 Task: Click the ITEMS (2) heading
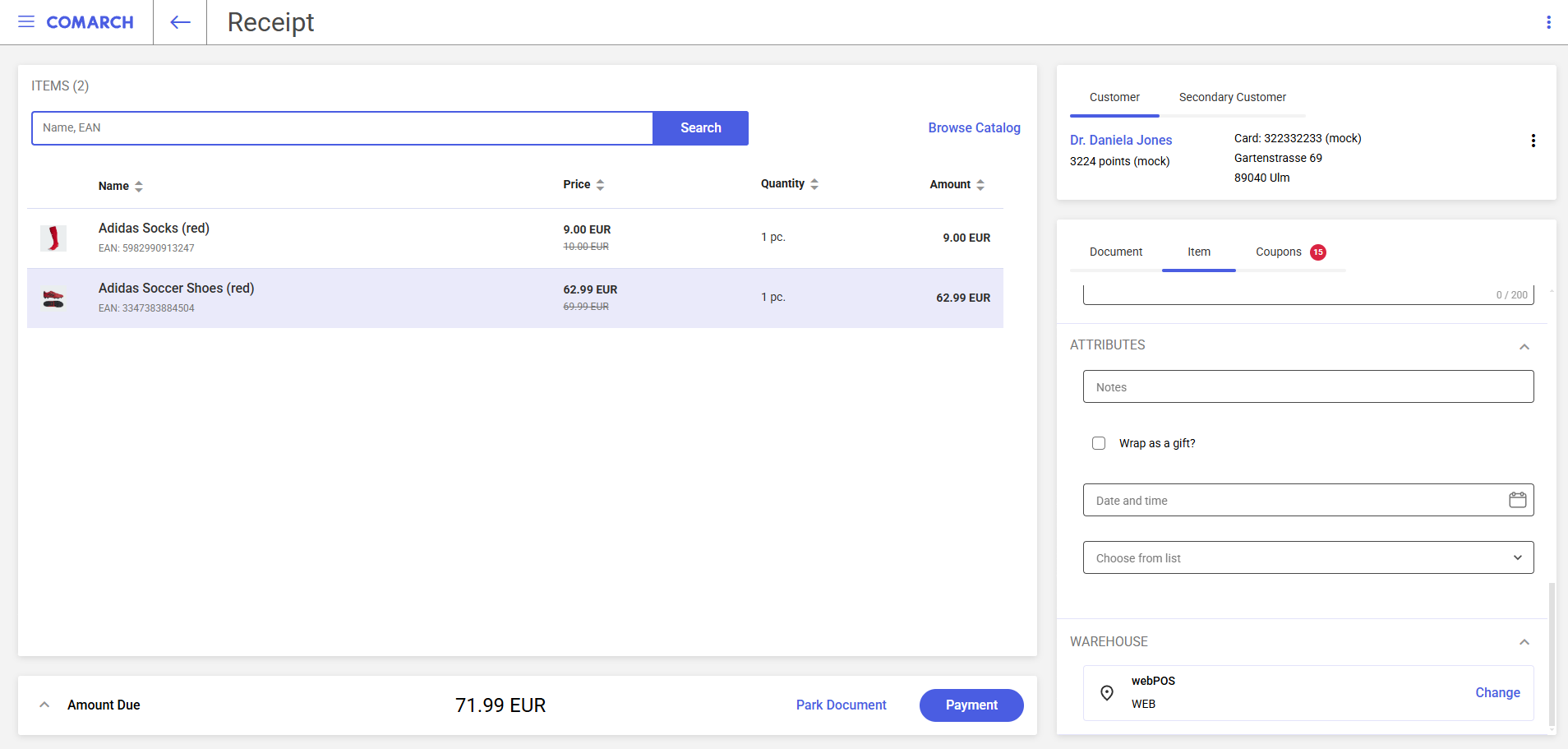tap(60, 86)
